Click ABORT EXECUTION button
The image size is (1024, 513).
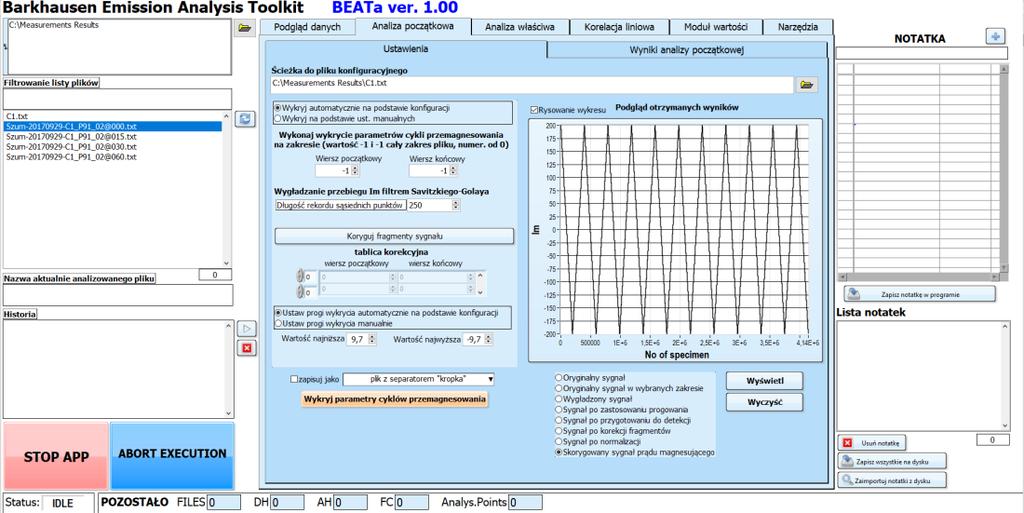click(172, 456)
